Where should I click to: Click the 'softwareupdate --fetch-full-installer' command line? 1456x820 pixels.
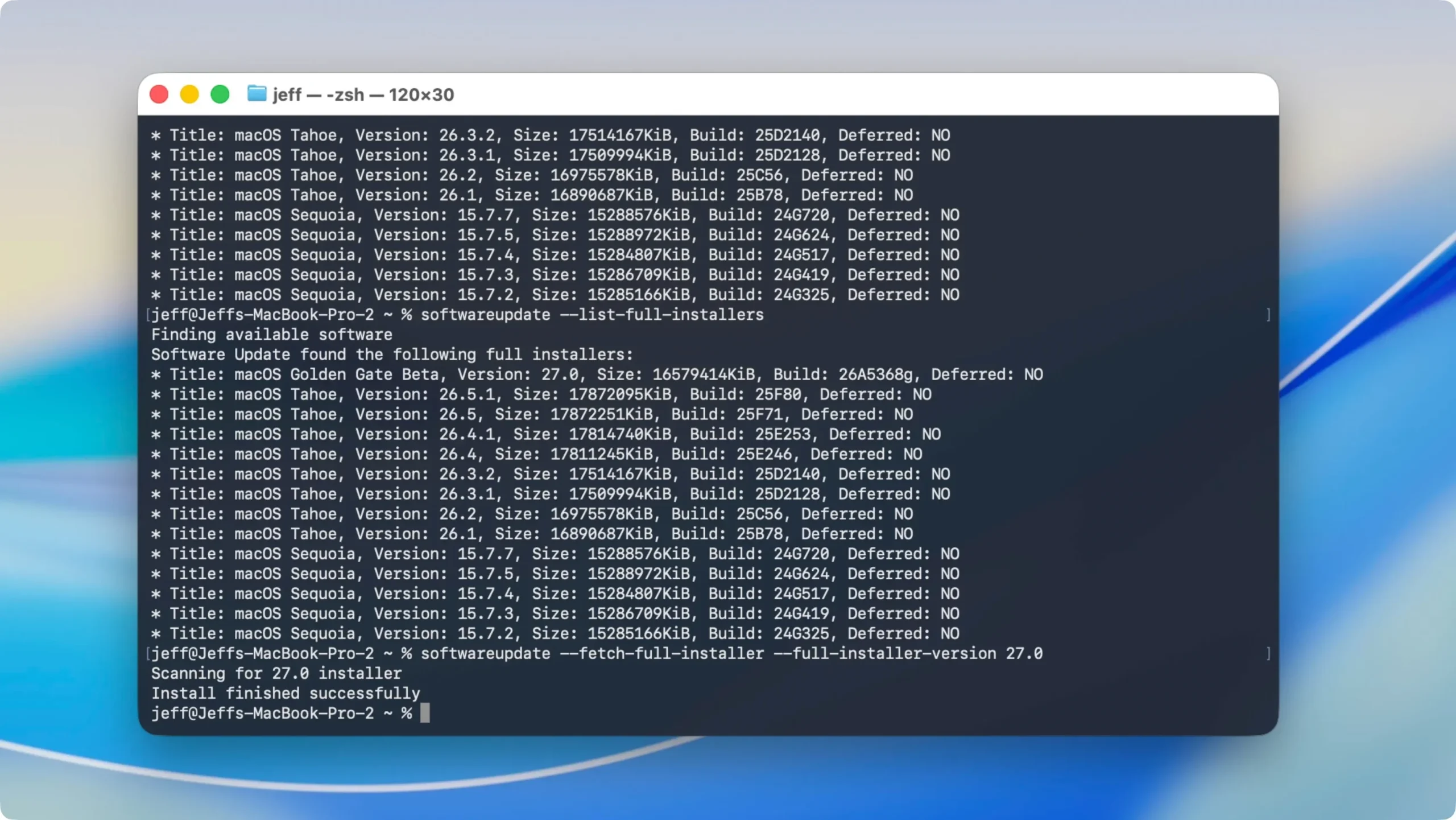pos(597,653)
